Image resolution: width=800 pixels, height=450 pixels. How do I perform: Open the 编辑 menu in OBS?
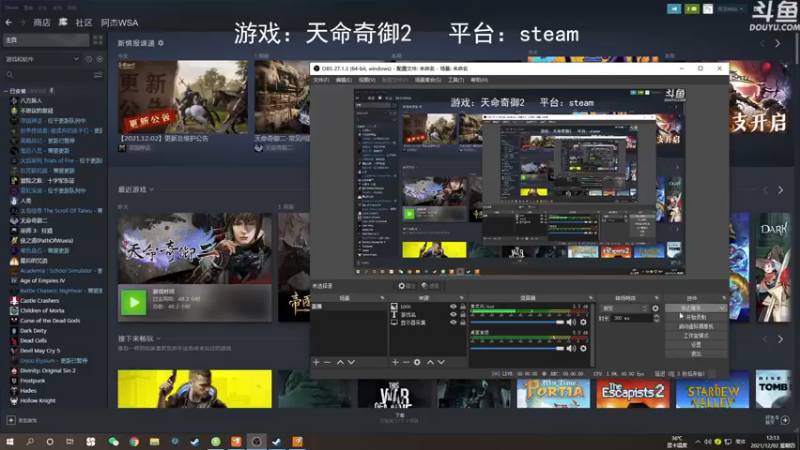point(343,80)
